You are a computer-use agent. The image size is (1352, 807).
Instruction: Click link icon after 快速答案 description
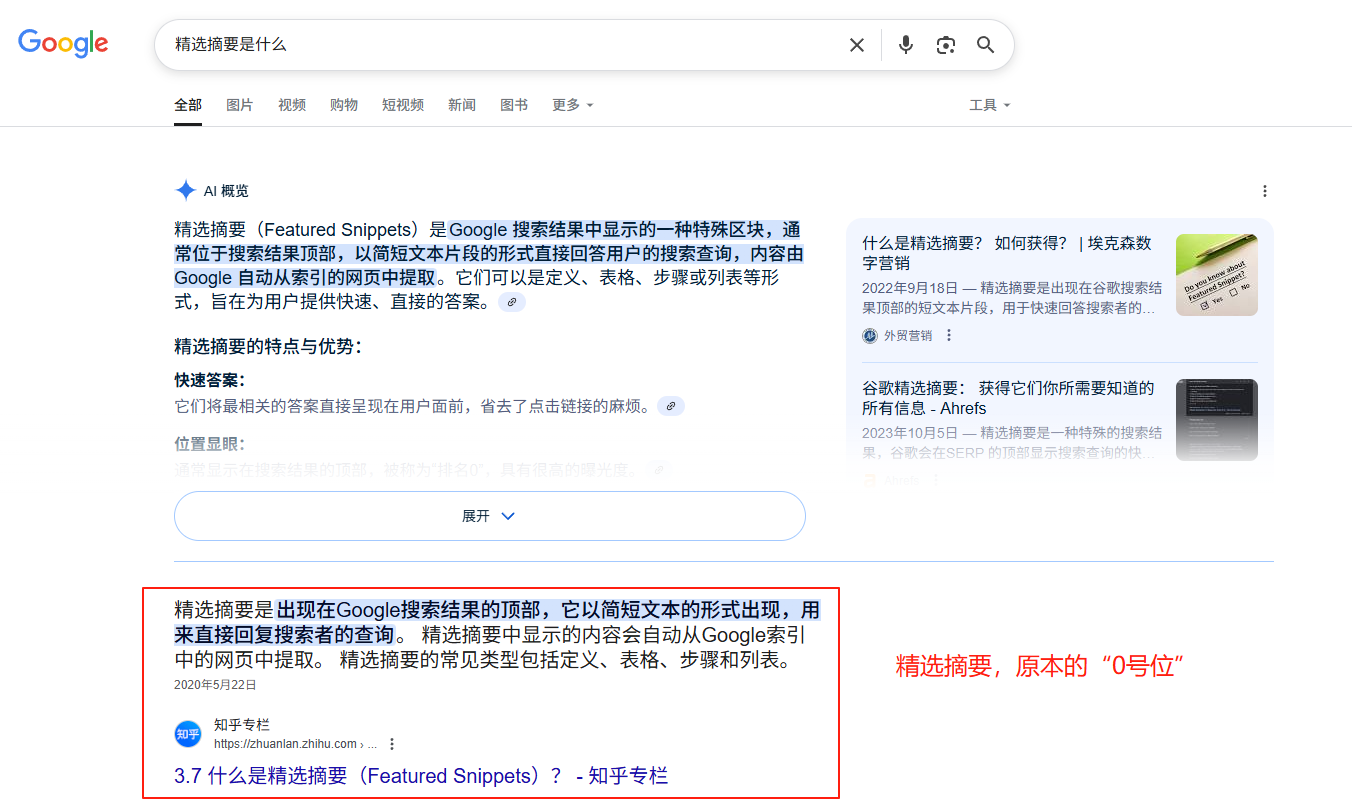pos(671,406)
